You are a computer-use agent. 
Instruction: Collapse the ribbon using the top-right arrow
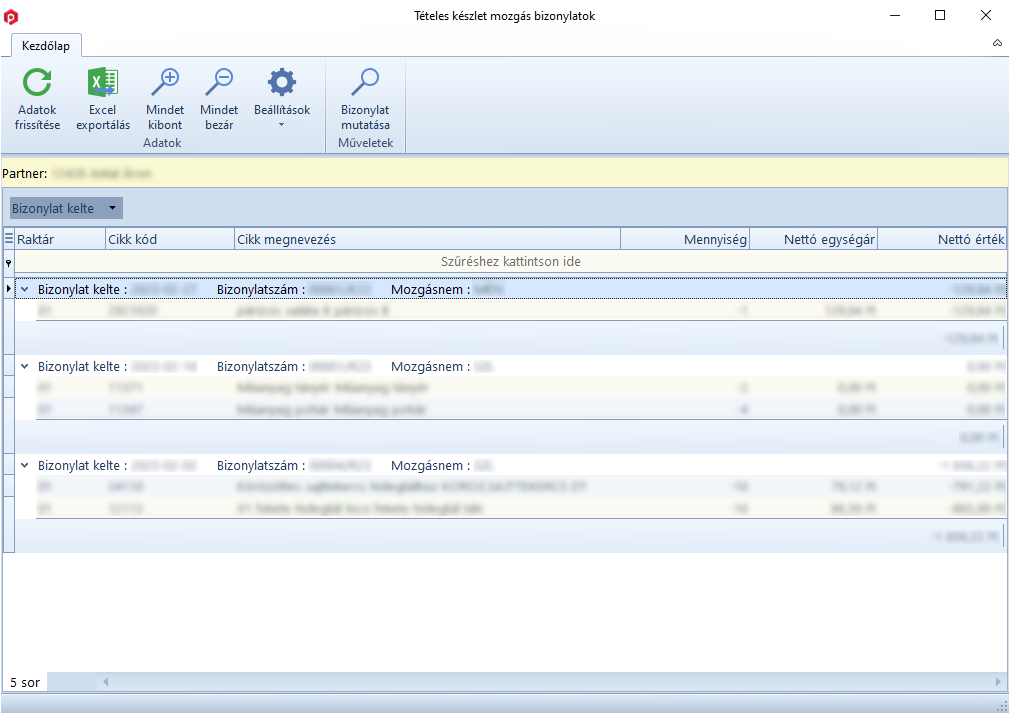(x=997, y=43)
